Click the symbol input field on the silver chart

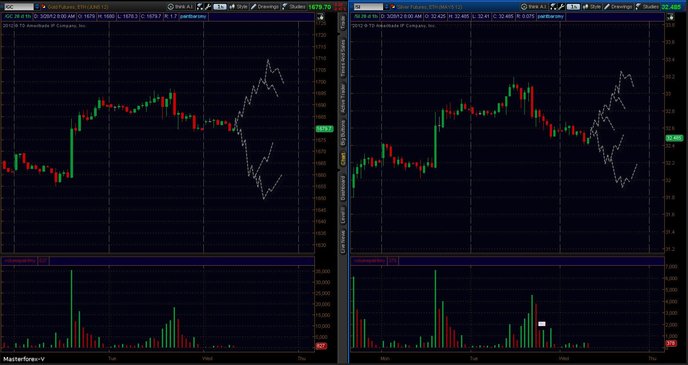click(368, 7)
